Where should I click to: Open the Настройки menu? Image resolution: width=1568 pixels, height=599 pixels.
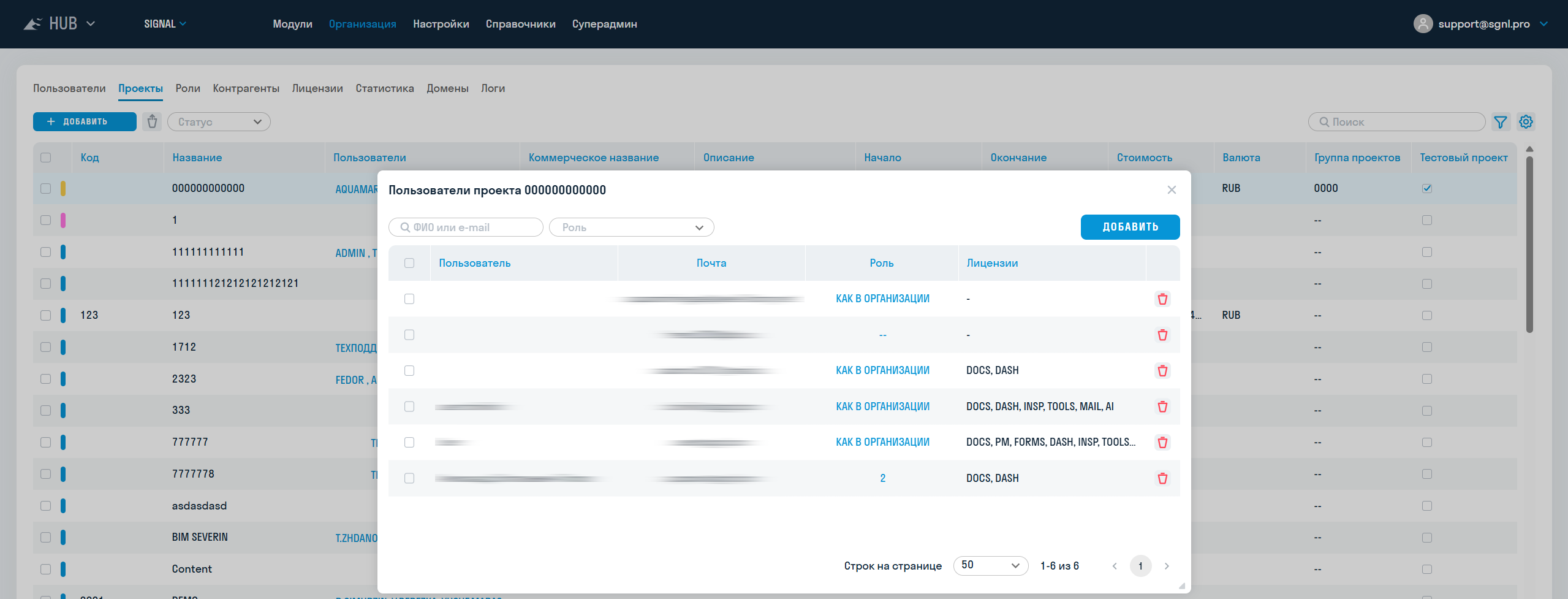[441, 24]
